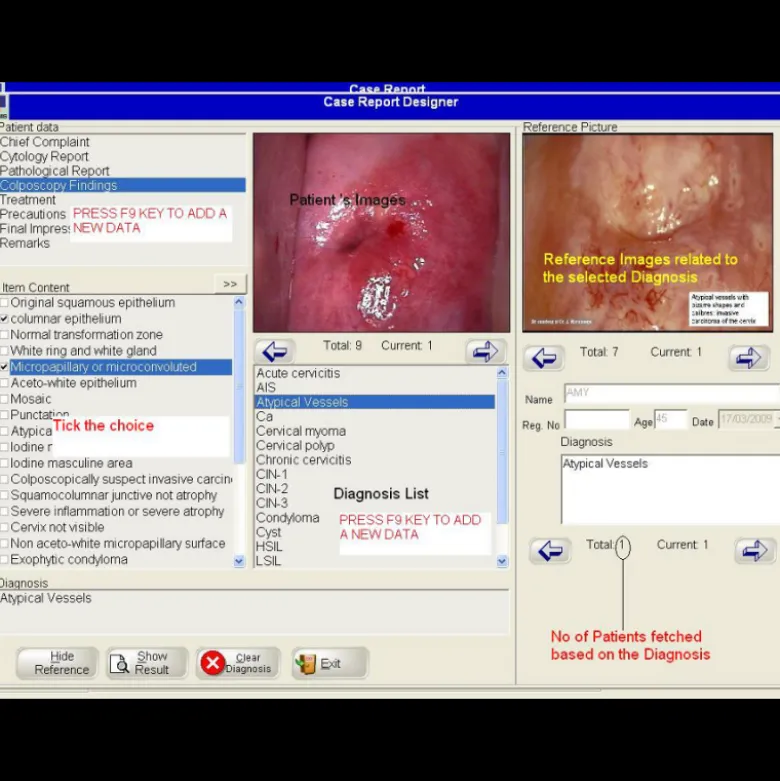The height and width of the screenshot is (781, 780).
Task: Click the Reg. No input field
Action: pyautogui.click(x=597, y=419)
